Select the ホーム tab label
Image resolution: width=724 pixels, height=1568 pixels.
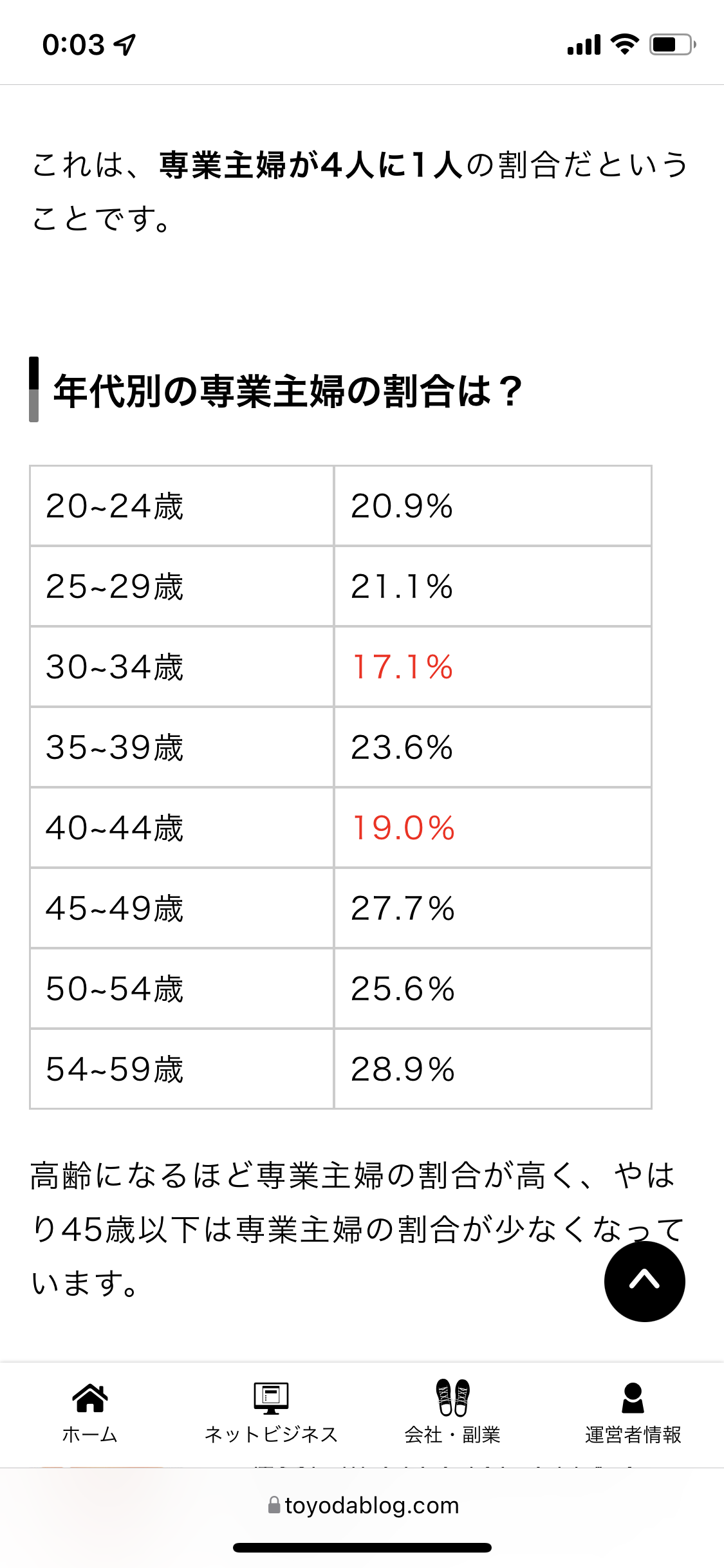(90, 1435)
